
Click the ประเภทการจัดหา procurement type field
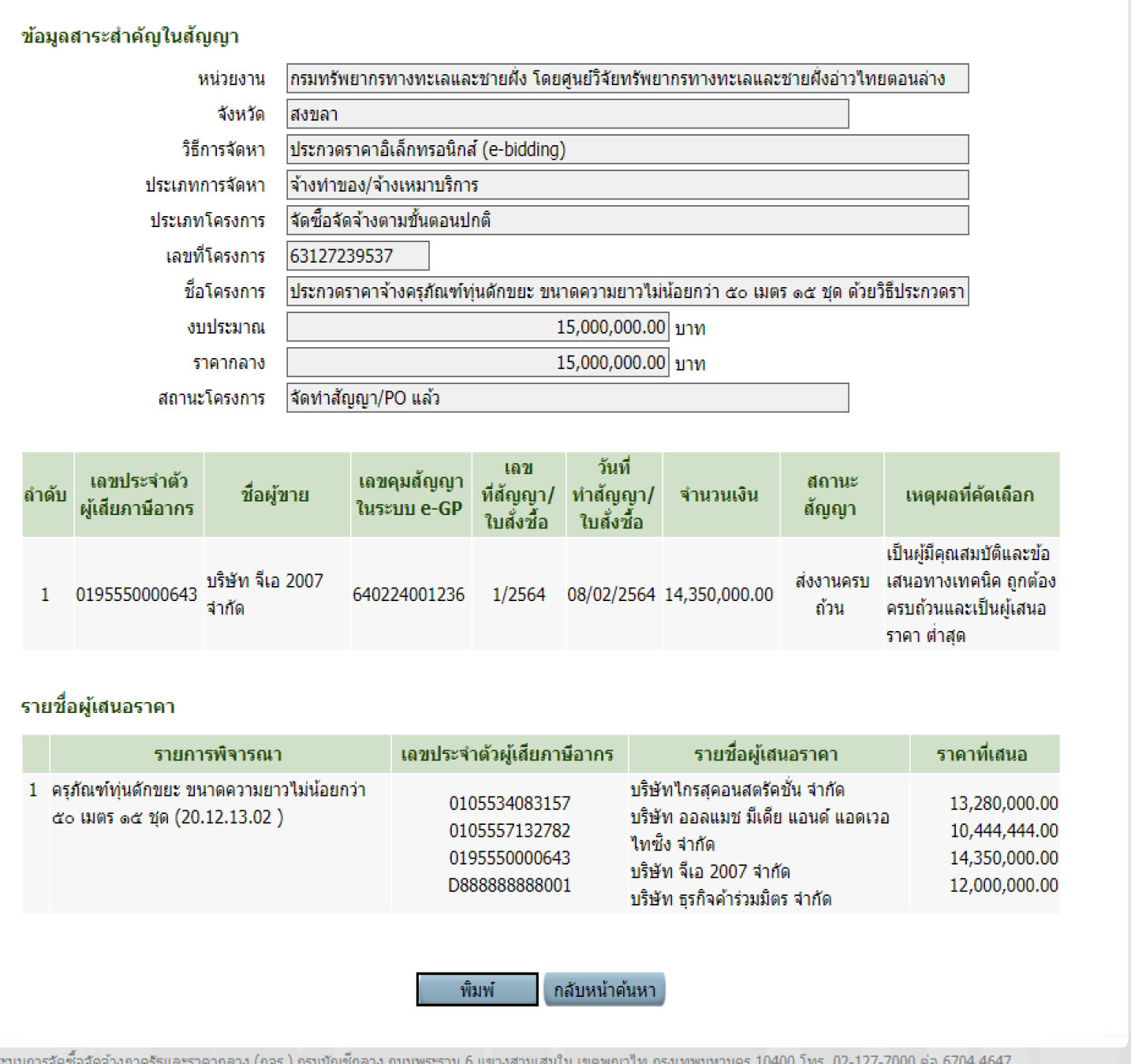point(627,185)
